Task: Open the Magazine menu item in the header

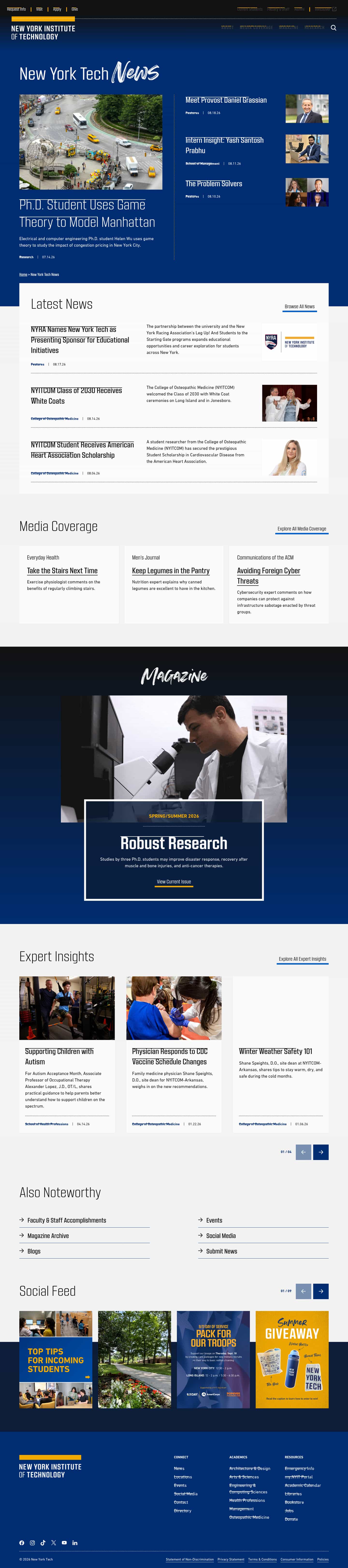Action: point(288,27)
